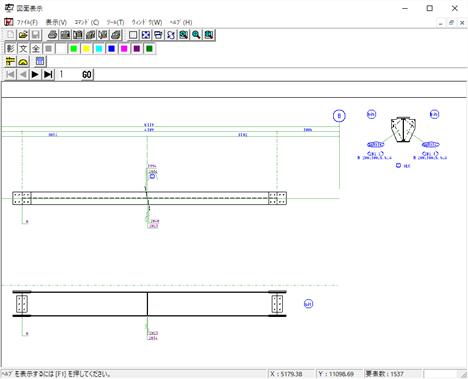Click the open file folder icon
The width and height of the screenshot is (468, 379).
pyautogui.click(x=23, y=35)
